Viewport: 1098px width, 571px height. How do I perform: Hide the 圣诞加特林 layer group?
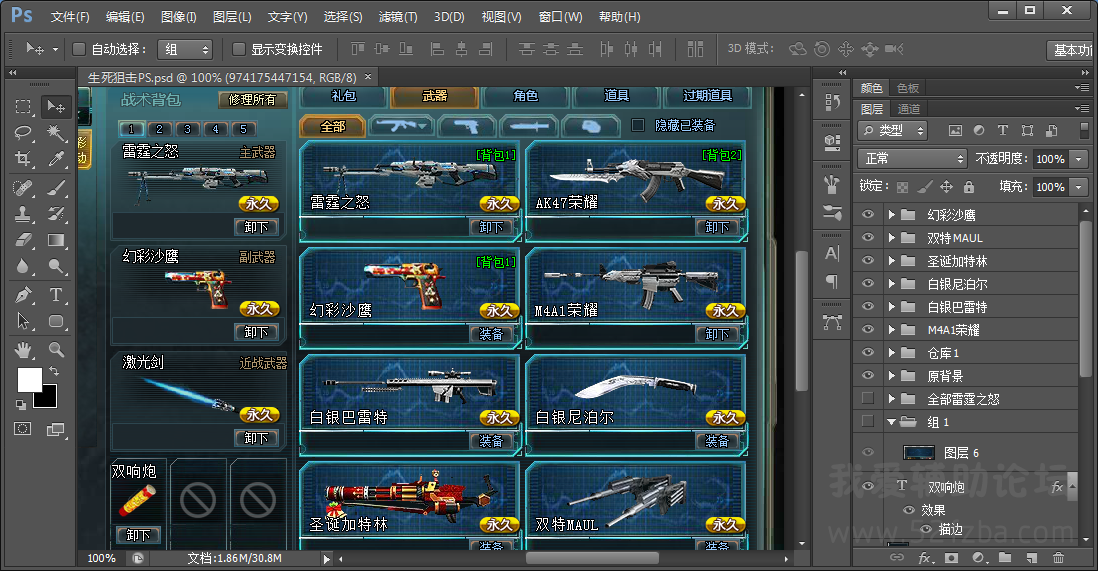click(868, 261)
